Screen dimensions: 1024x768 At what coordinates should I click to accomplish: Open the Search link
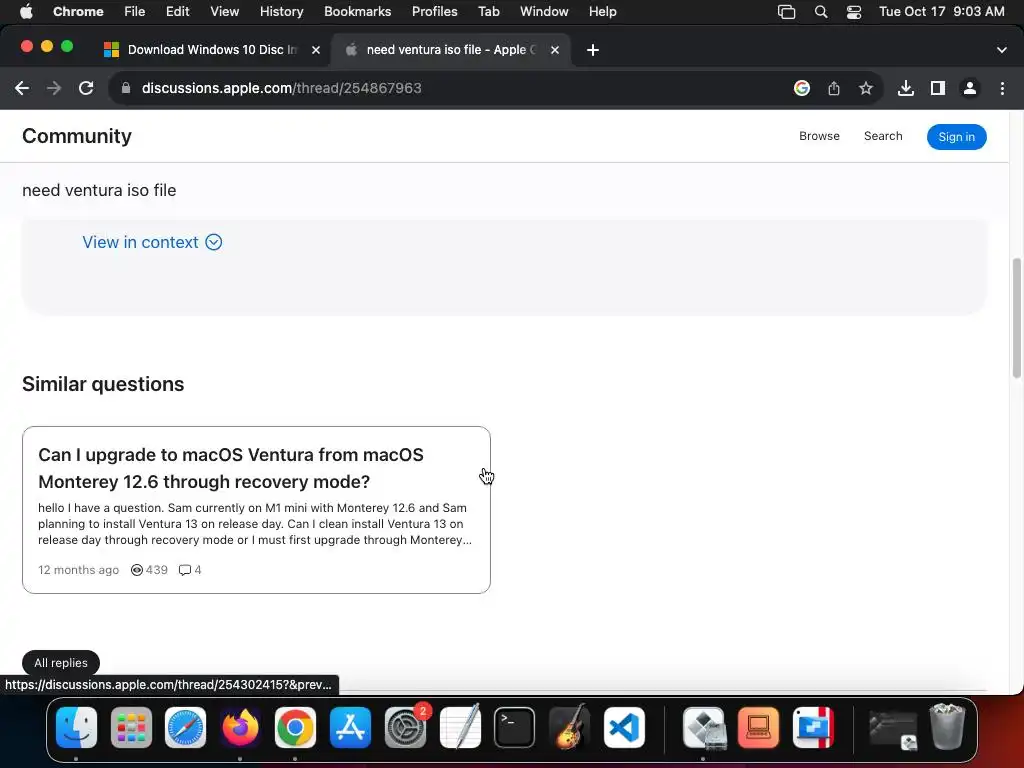[x=883, y=136]
